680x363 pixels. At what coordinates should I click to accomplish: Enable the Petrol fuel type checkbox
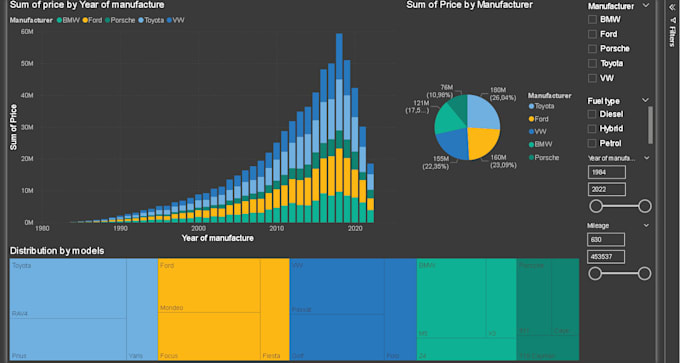click(592, 144)
